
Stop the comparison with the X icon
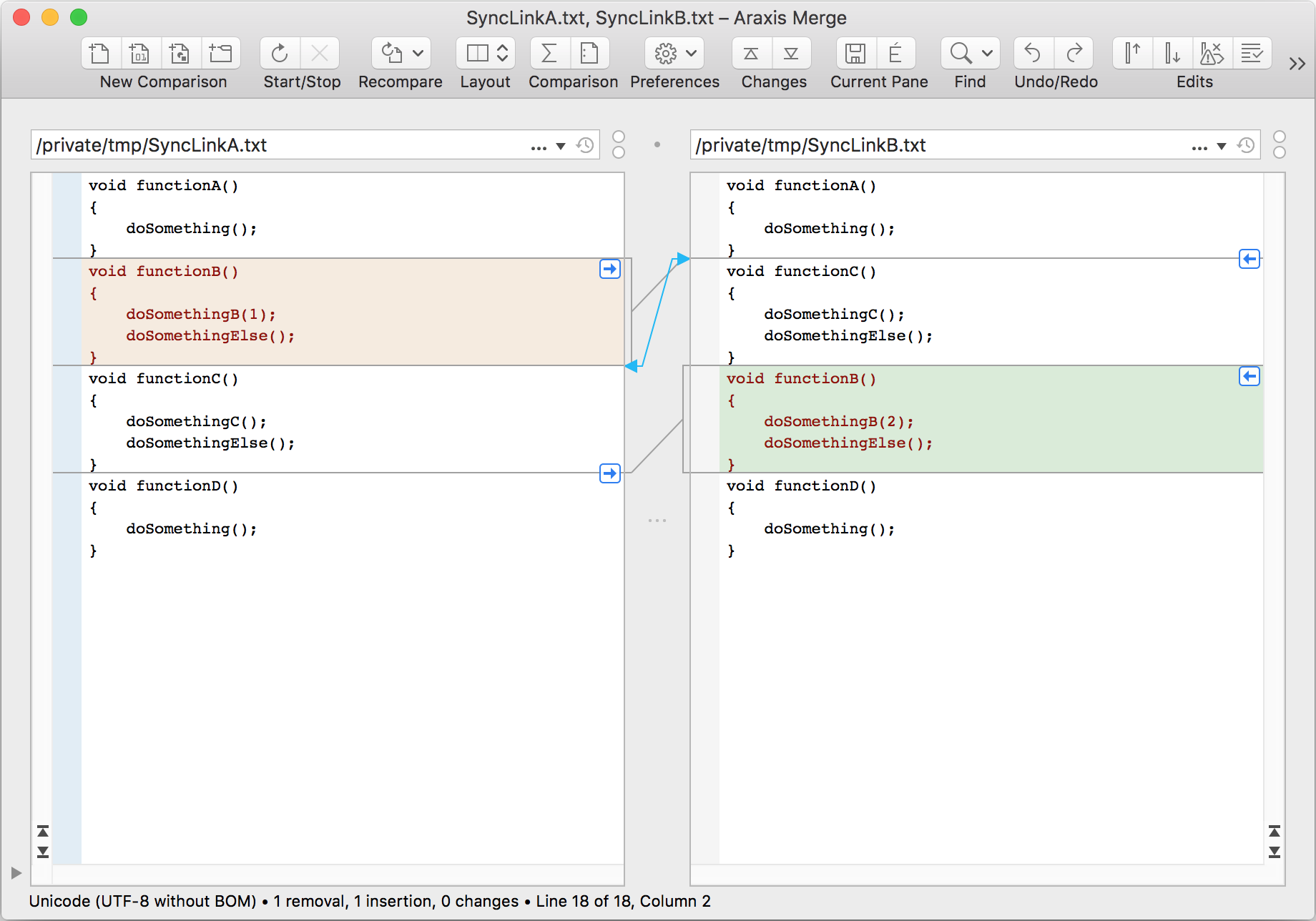320,53
